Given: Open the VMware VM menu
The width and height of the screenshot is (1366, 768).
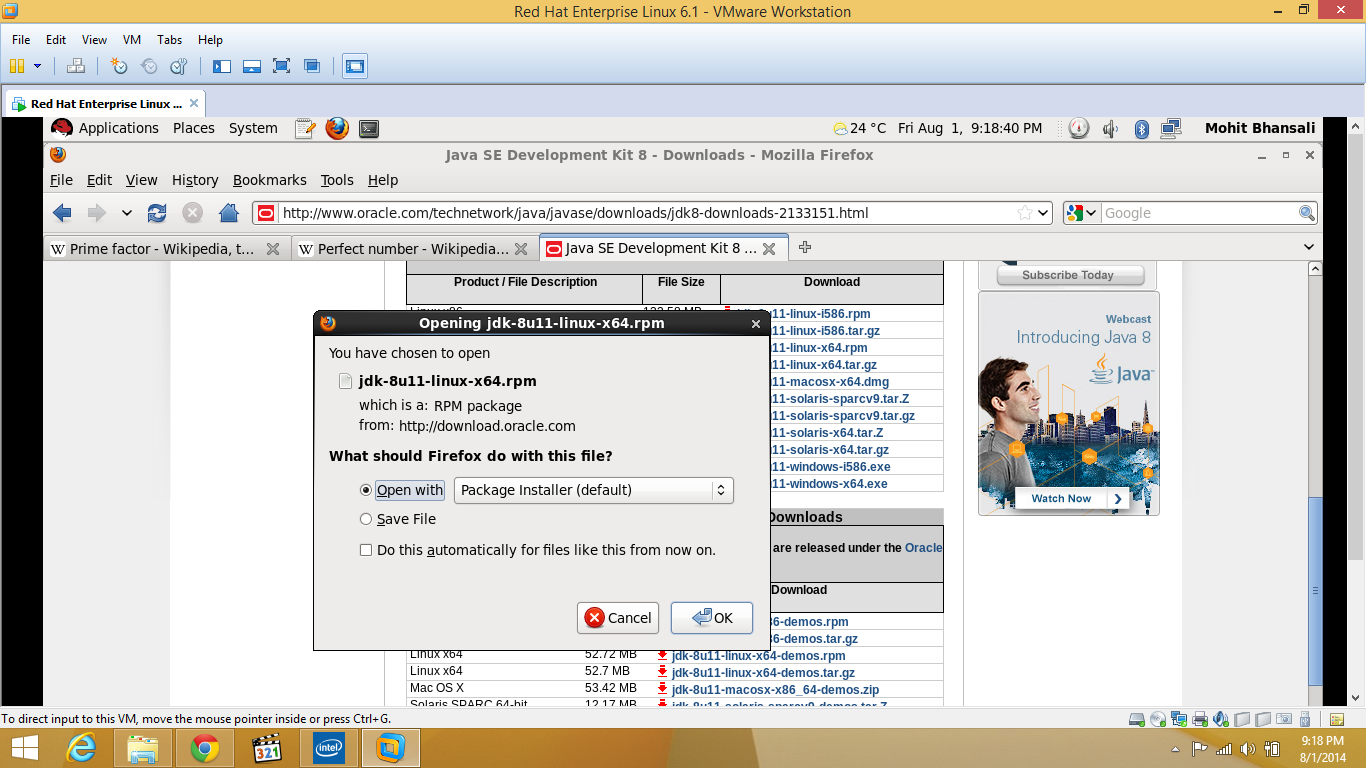Looking at the screenshot, I should click(132, 40).
